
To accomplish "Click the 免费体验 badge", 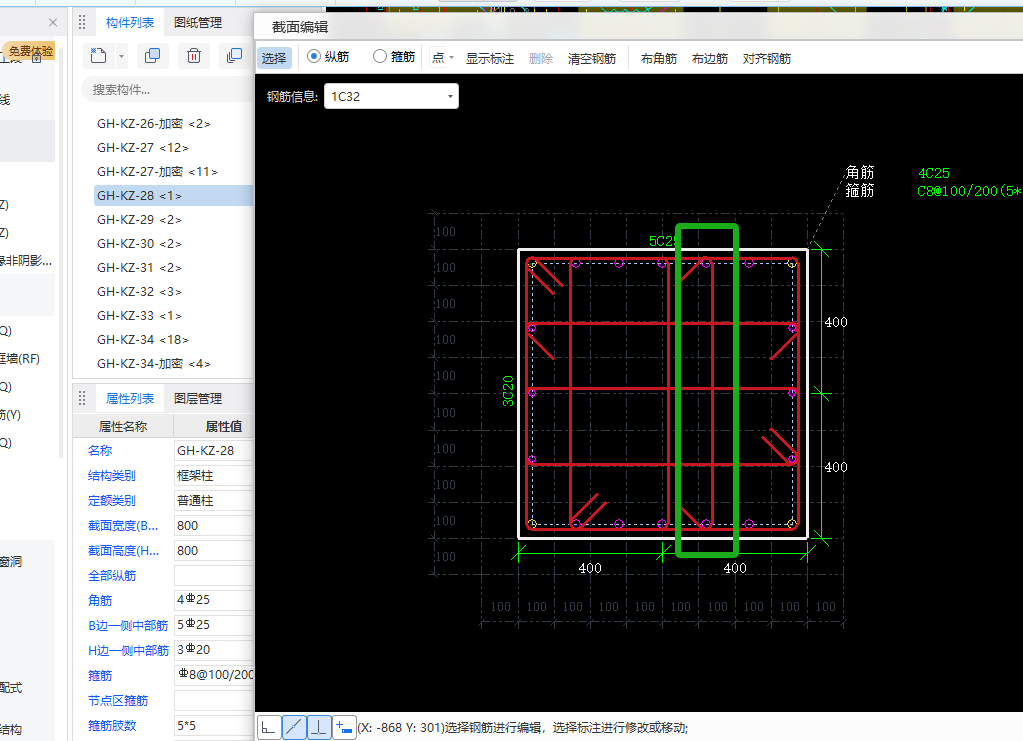I will pos(31,51).
